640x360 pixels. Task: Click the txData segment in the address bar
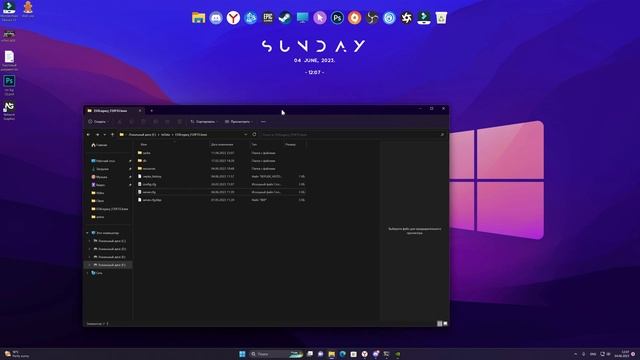[x=165, y=134]
